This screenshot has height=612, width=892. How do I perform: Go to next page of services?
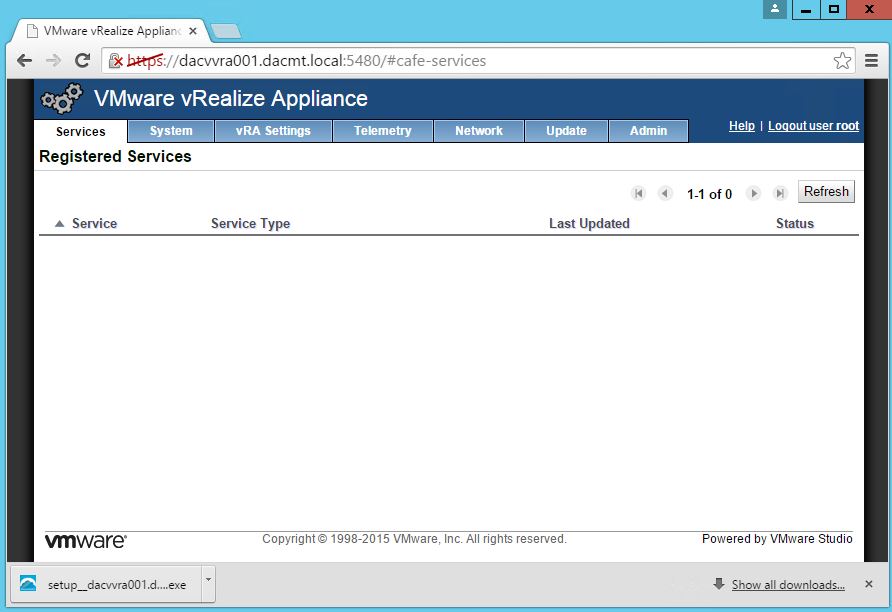[x=753, y=193]
